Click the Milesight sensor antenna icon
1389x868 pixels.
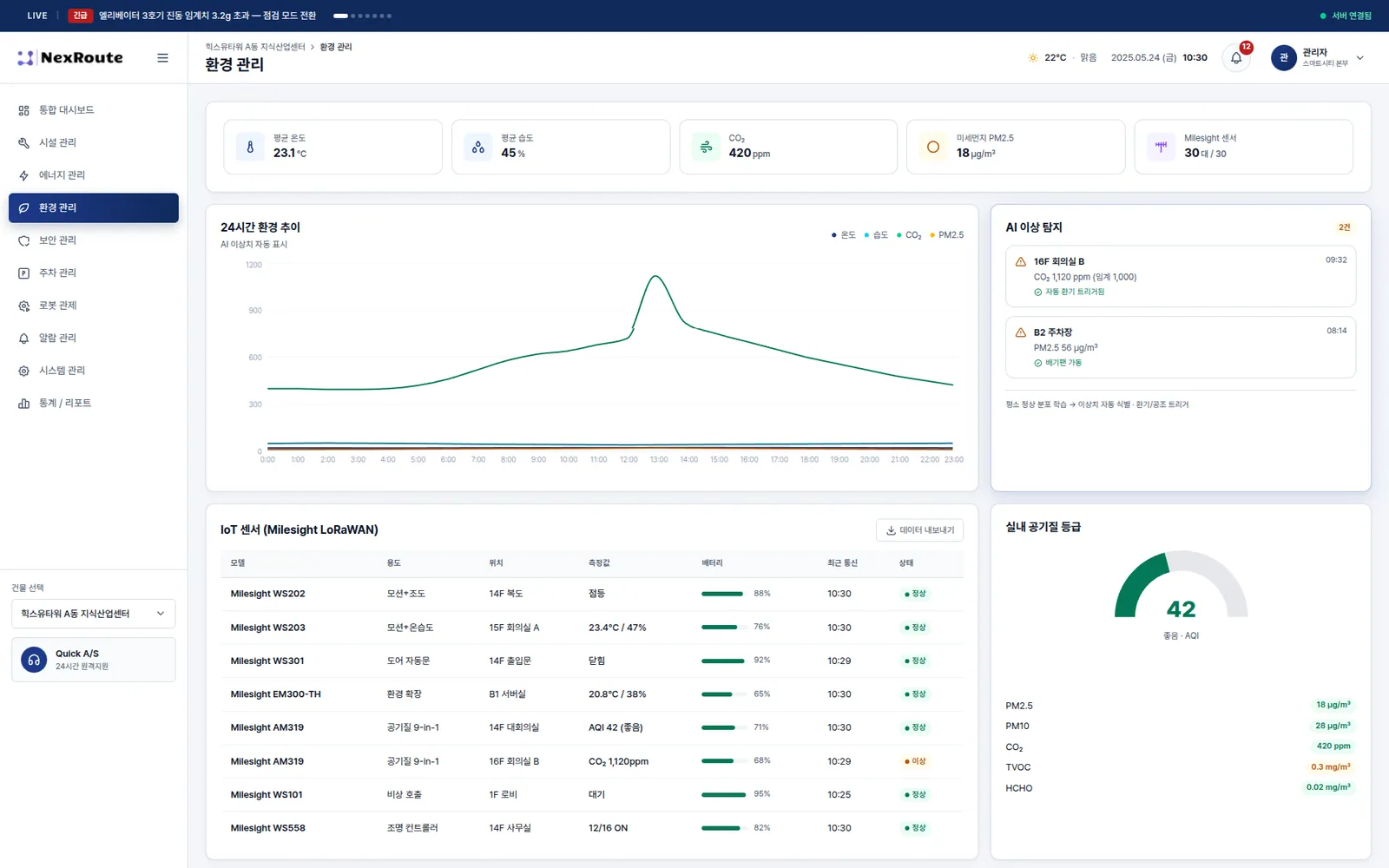tap(1161, 147)
